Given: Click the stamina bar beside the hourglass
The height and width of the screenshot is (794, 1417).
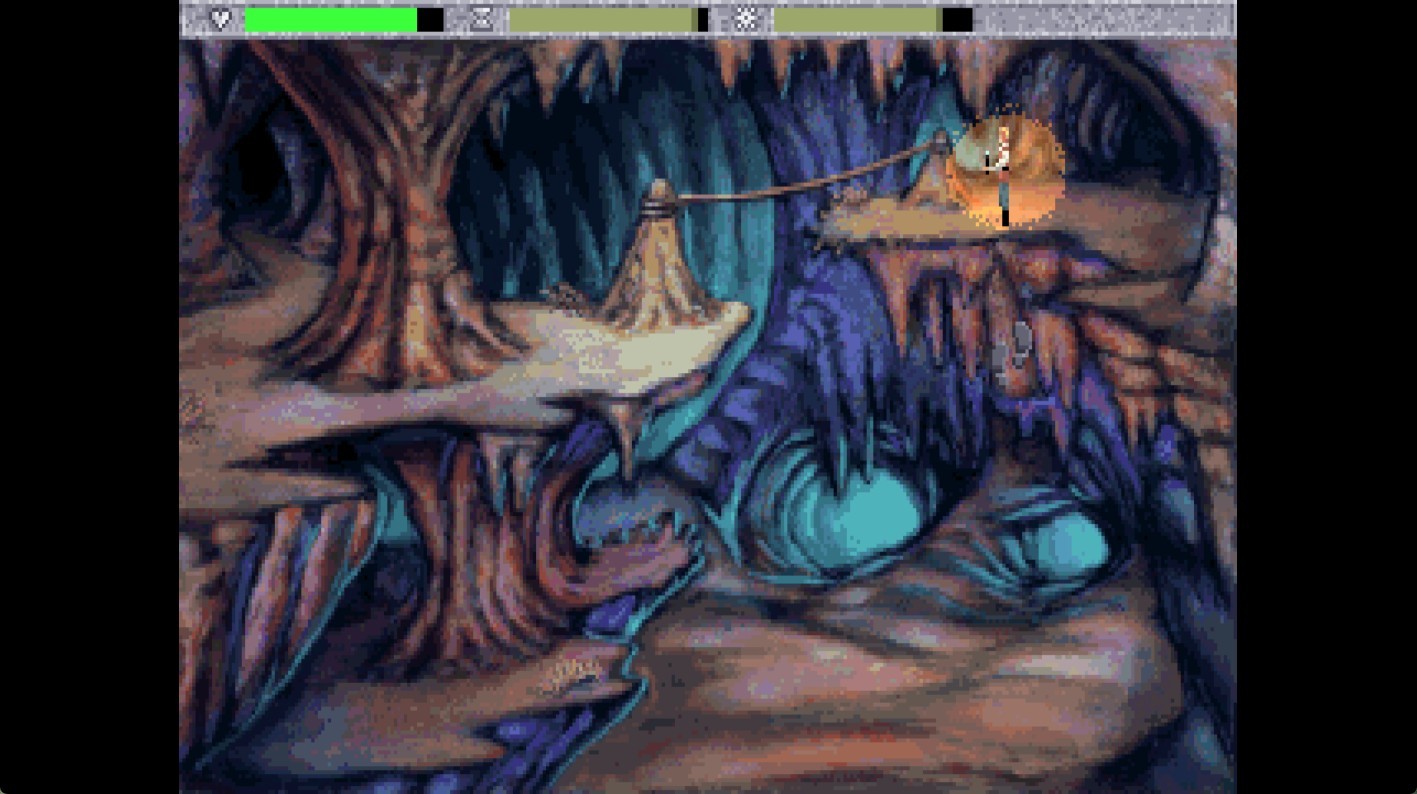Looking at the screenshot, I should pos(608,20).
